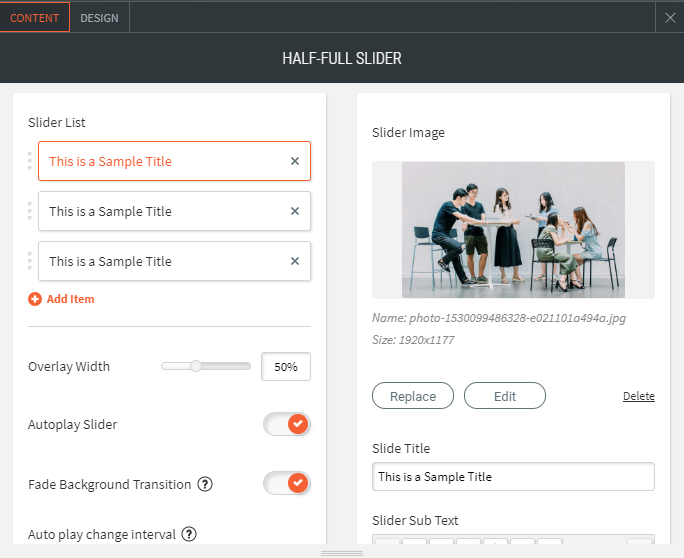Image resolution: width=684 pixels, height=558 pixels.
Task: Show help for Auto play change interval
Action: tap(189, 534)
